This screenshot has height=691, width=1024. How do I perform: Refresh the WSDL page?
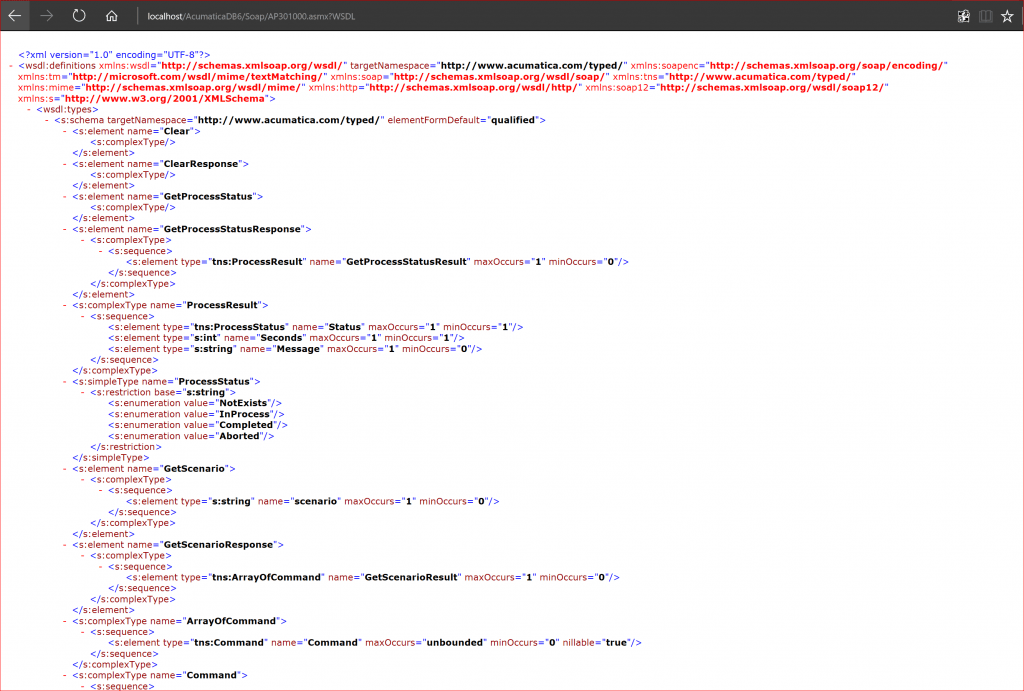[79, 16]
